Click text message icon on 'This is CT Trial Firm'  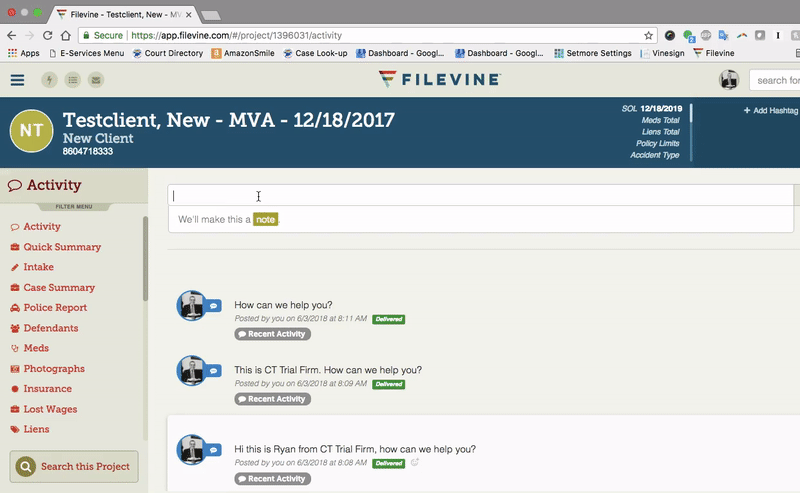pos(214,371)
